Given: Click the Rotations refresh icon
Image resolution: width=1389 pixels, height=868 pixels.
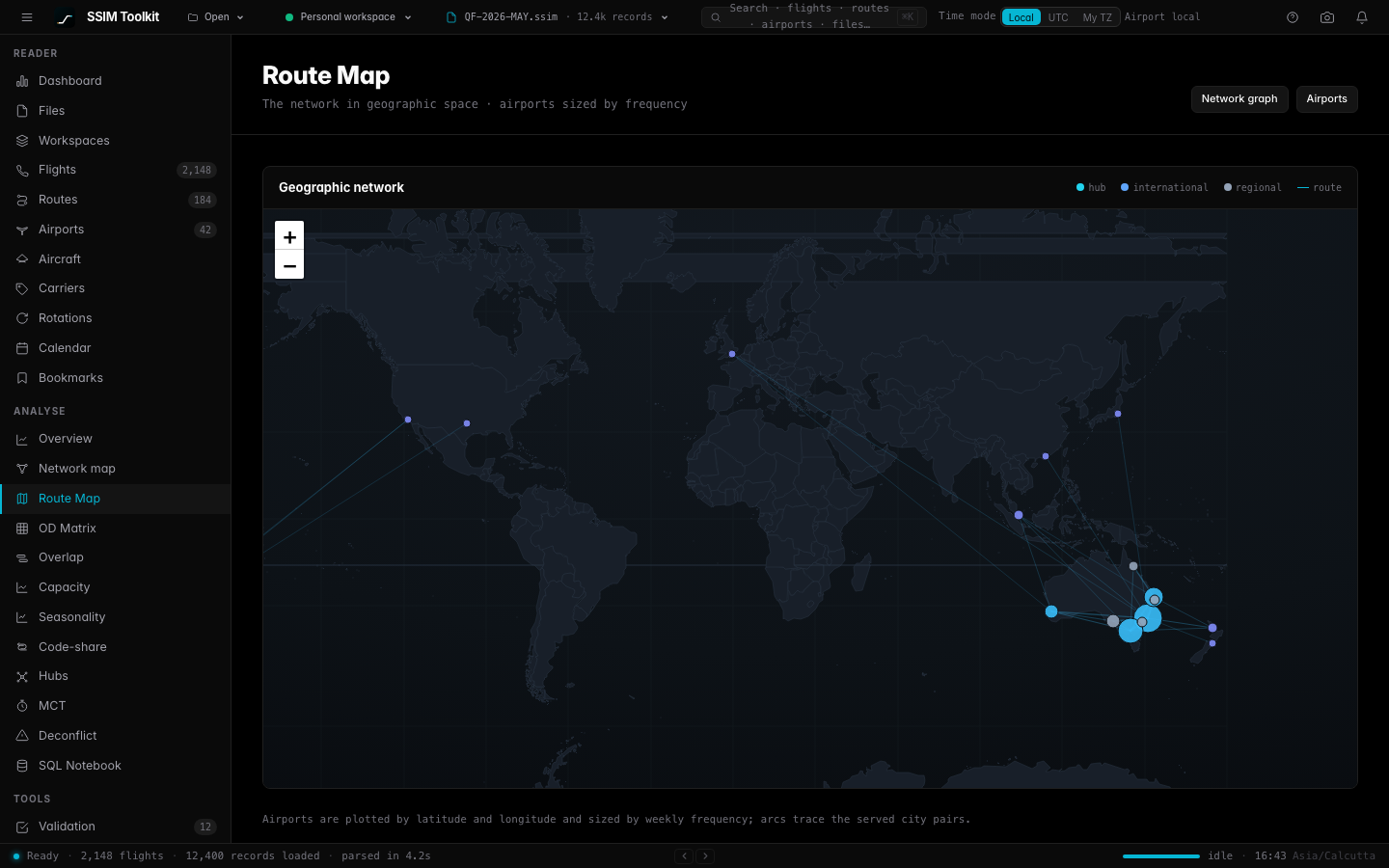Looking at the screenshot, I should tap(22, 318).
